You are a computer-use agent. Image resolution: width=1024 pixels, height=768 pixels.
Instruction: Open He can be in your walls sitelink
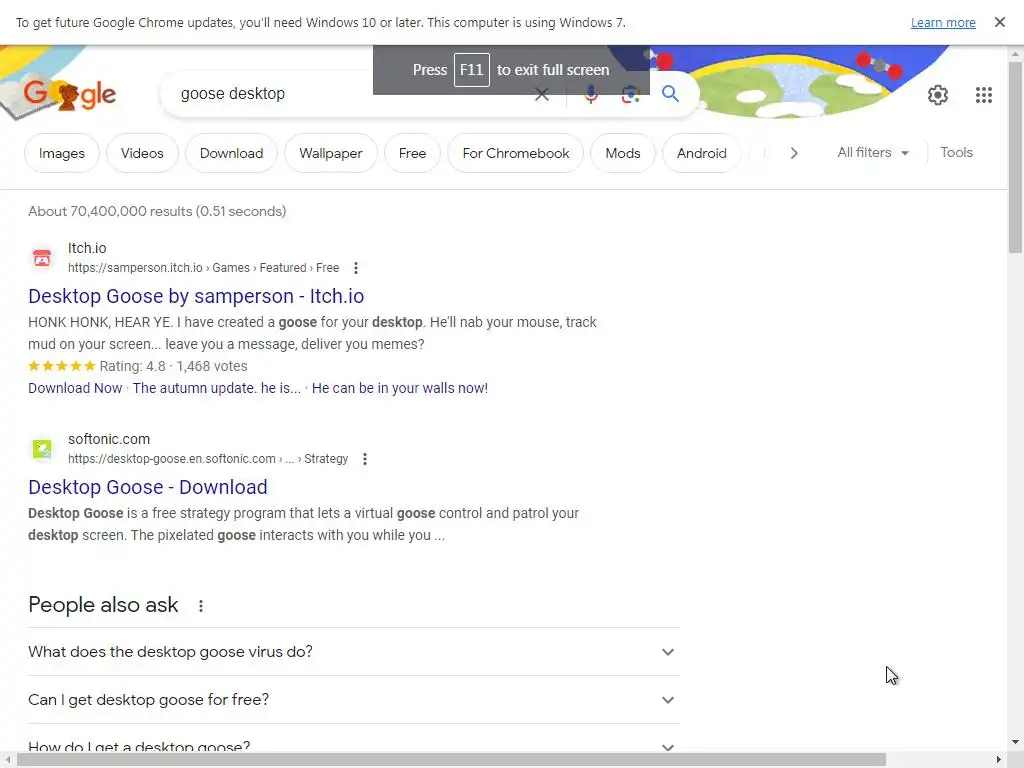click(400, 389)
